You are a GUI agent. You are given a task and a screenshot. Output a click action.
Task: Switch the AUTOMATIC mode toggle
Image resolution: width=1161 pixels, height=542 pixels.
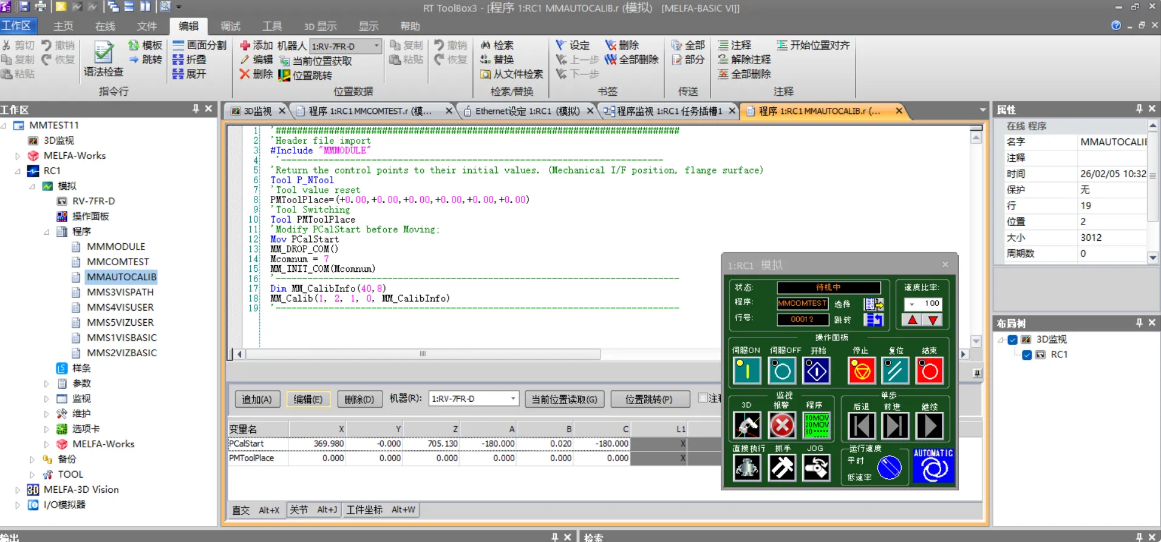click(x=932, y=466)
